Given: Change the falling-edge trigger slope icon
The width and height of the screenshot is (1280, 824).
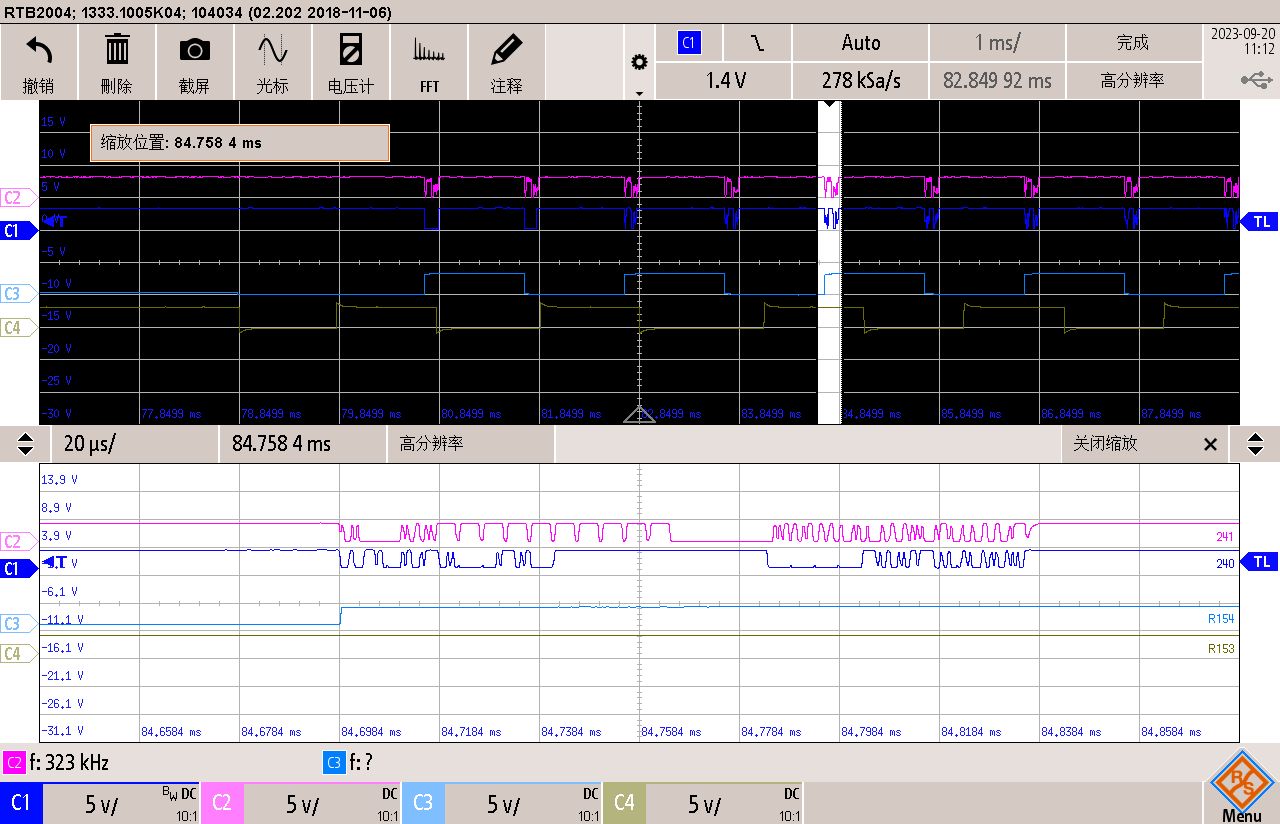Looking at the screenshot, I should click(x=758, y=43).
